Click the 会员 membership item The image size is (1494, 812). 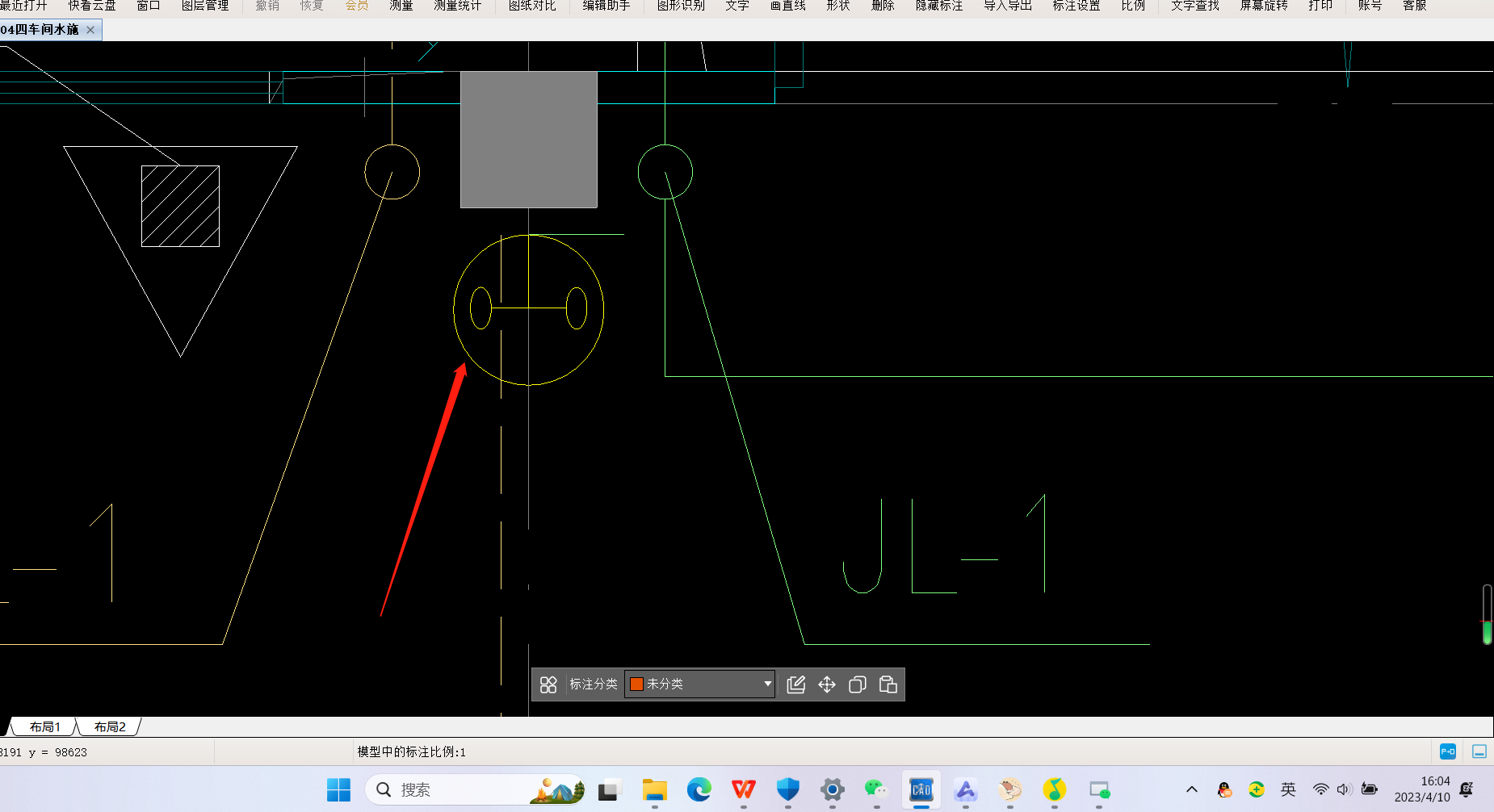[x=357, y=6]
